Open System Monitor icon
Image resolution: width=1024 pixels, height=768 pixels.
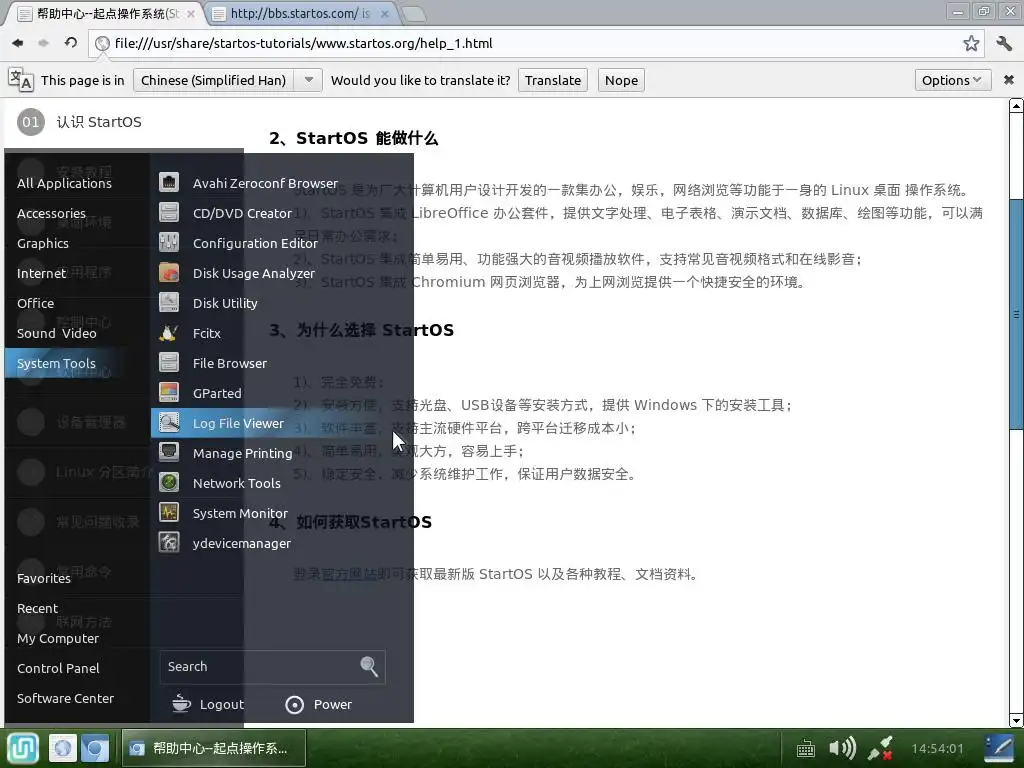click(168, 513)
